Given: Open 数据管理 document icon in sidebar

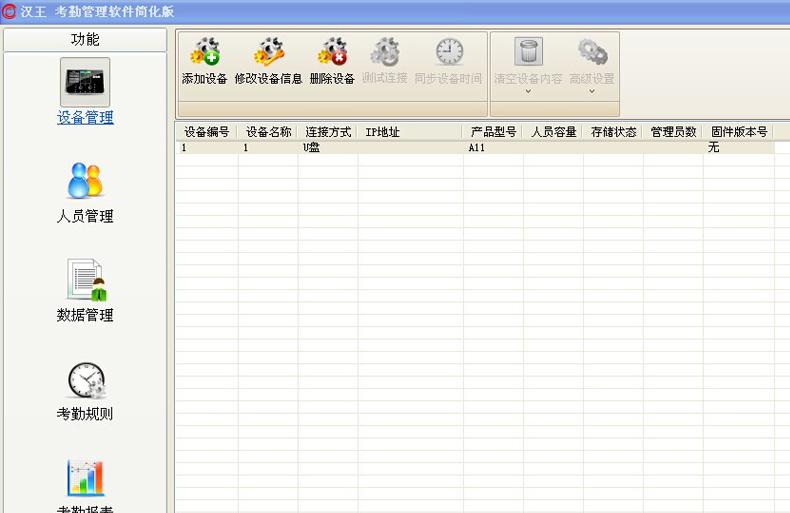Looking at the screenshot, I should click(x=85, y=279).
